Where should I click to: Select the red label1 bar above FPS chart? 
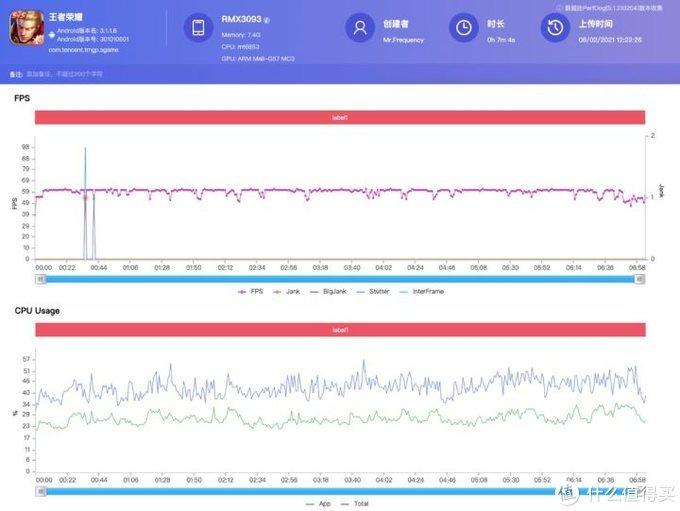[x=340, y=117]
